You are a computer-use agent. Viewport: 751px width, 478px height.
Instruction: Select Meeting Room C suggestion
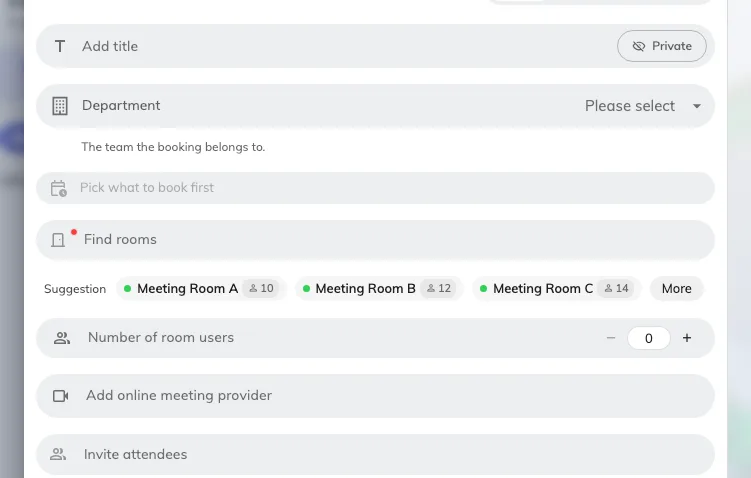(557, 288)
